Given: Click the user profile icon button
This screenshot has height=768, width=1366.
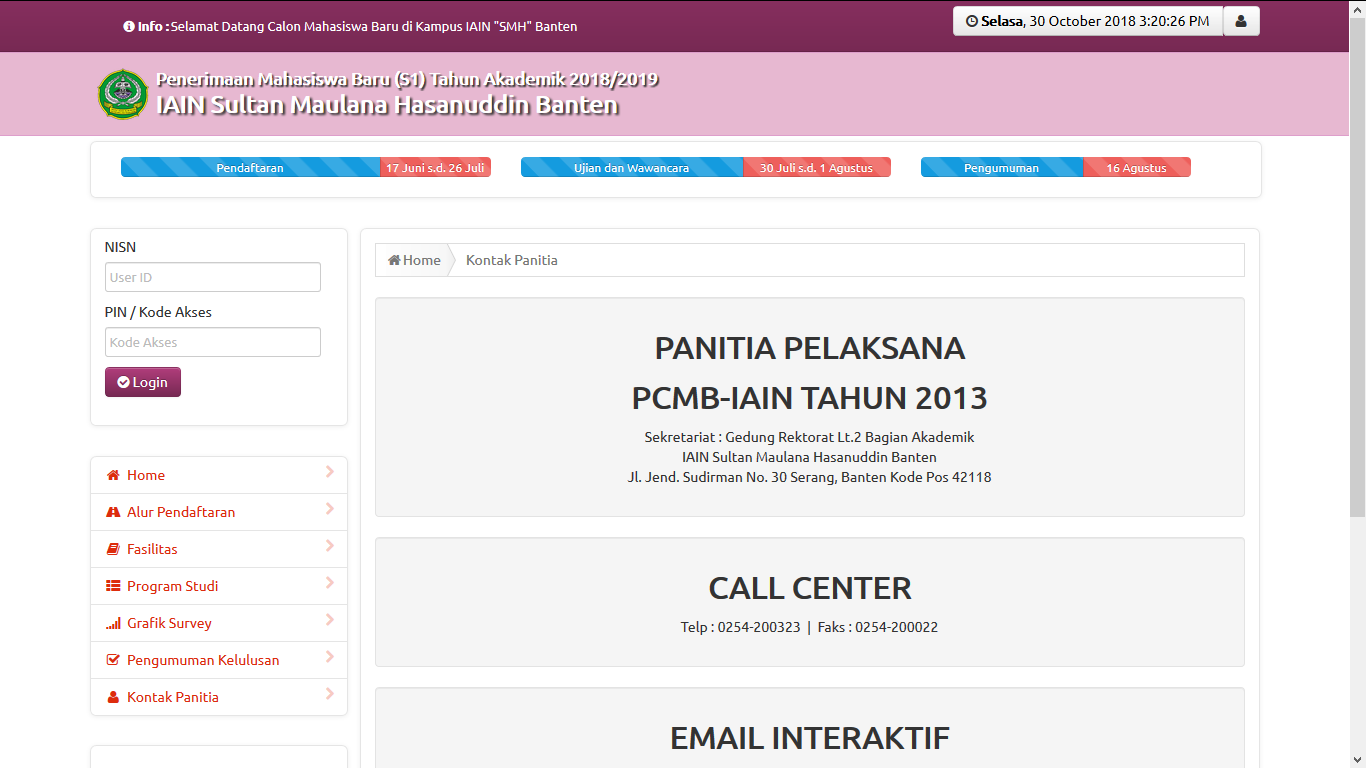Looking at the screenshot, I should point(1241,21).
